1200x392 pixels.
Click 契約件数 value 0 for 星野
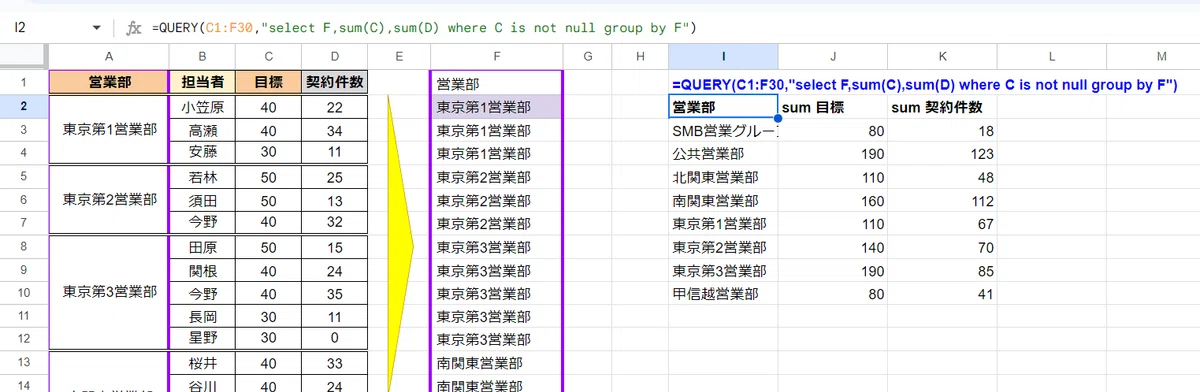click(334, 339)
